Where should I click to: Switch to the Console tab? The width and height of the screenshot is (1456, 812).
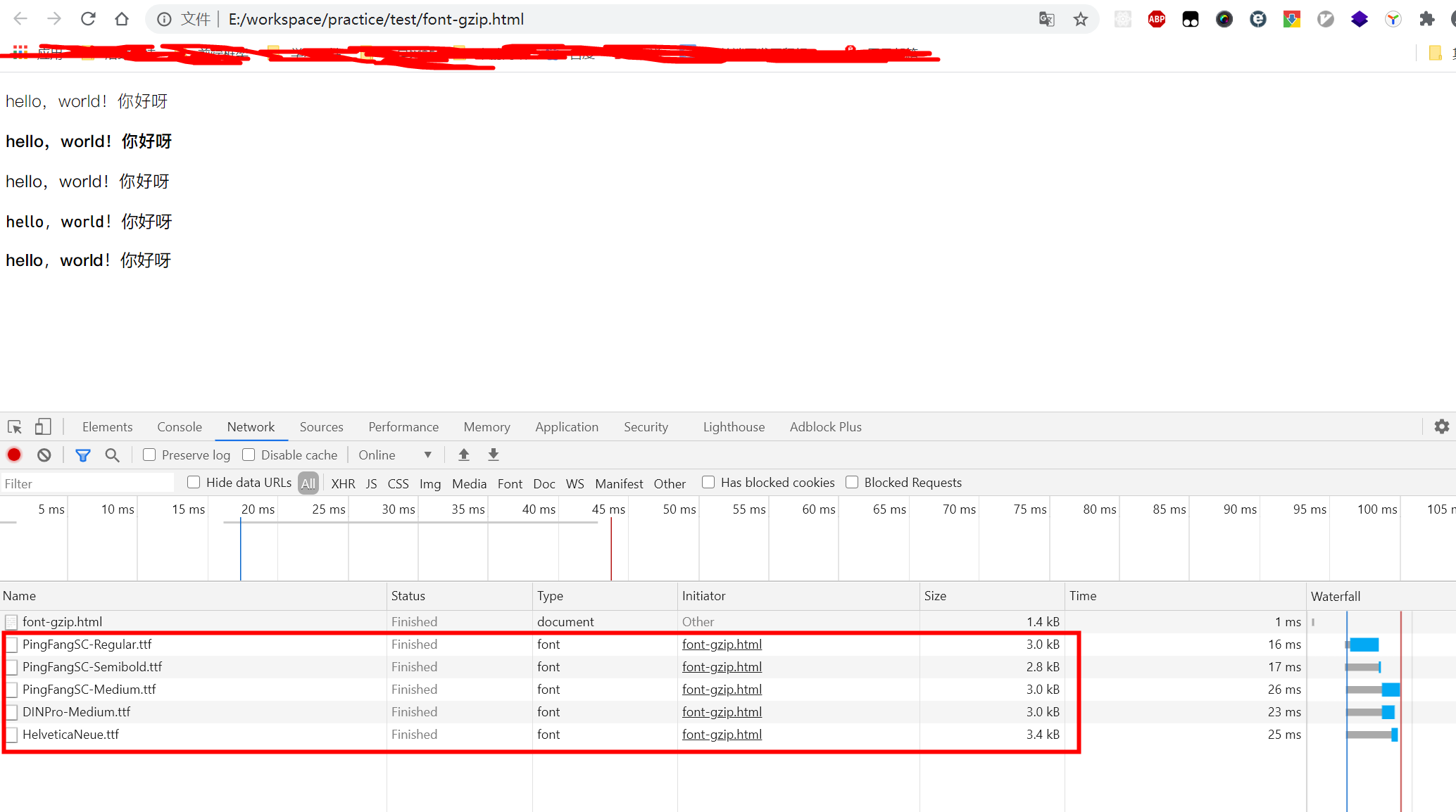pos(180,426)
